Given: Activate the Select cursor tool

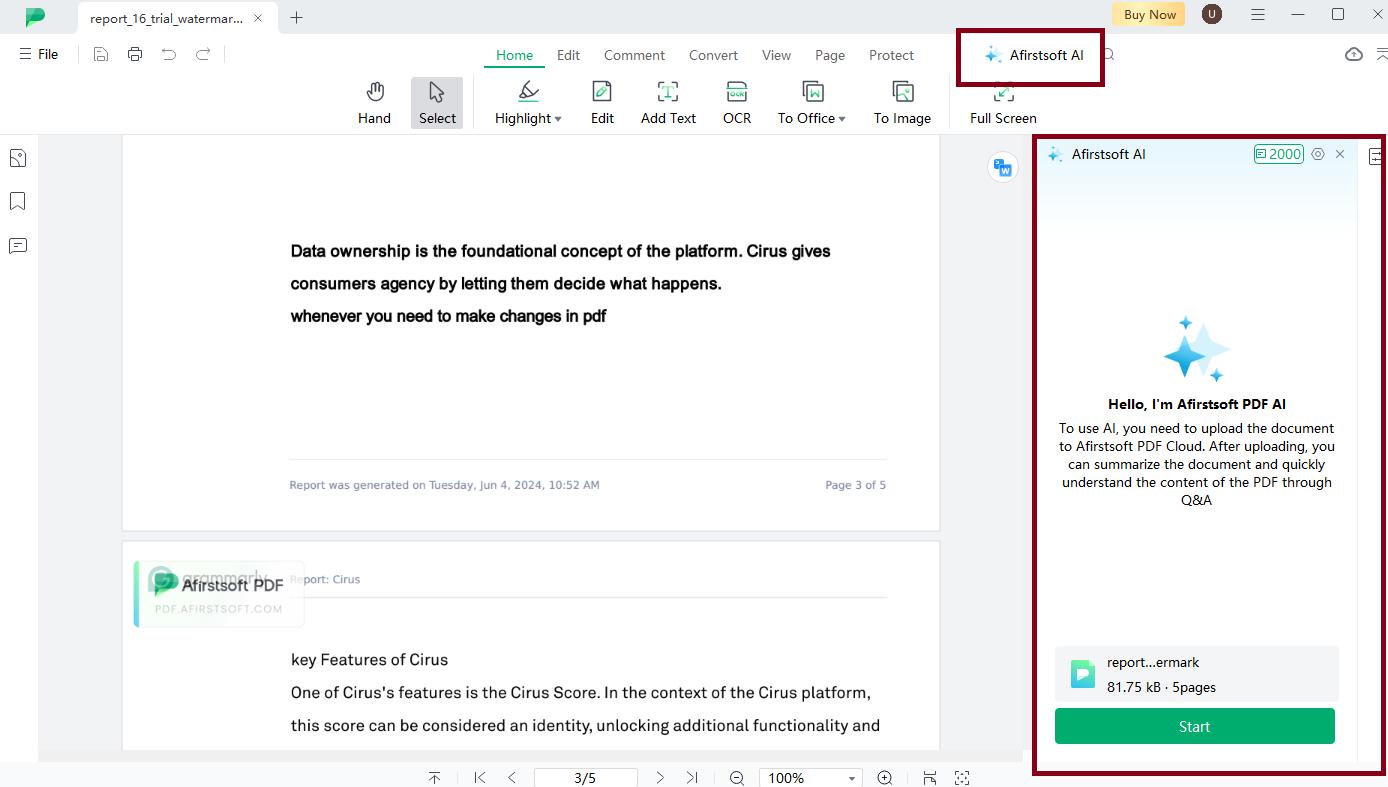Looking at the screenshot, I should coord(437,103).
